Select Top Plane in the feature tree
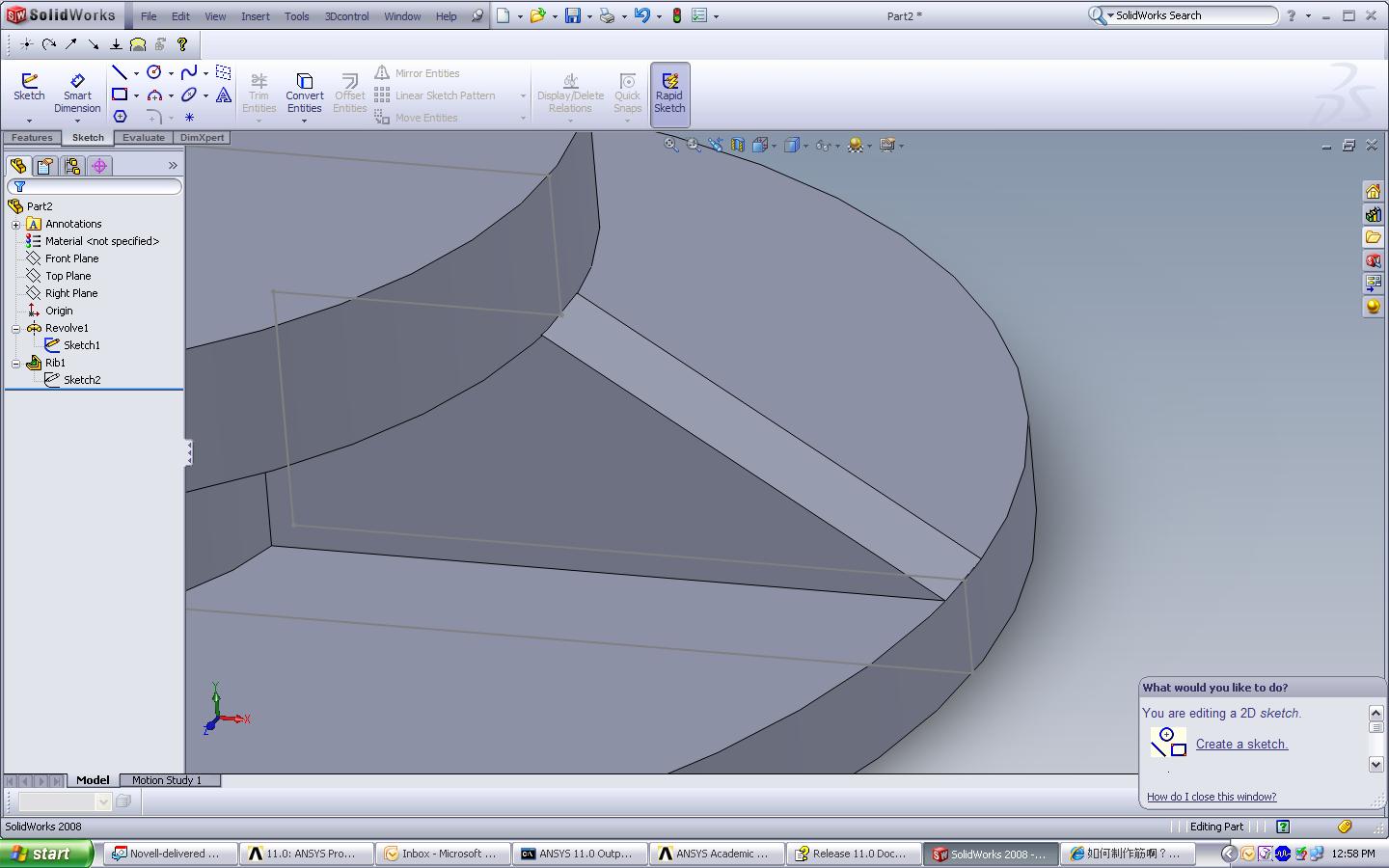 [68, 276]
